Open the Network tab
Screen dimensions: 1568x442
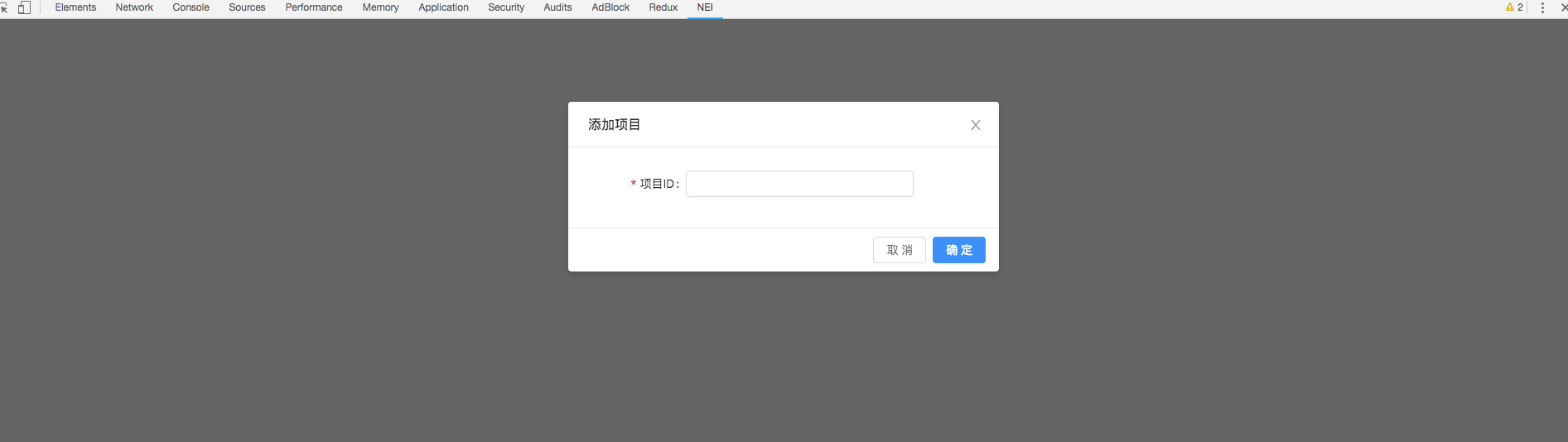(134, 7)
